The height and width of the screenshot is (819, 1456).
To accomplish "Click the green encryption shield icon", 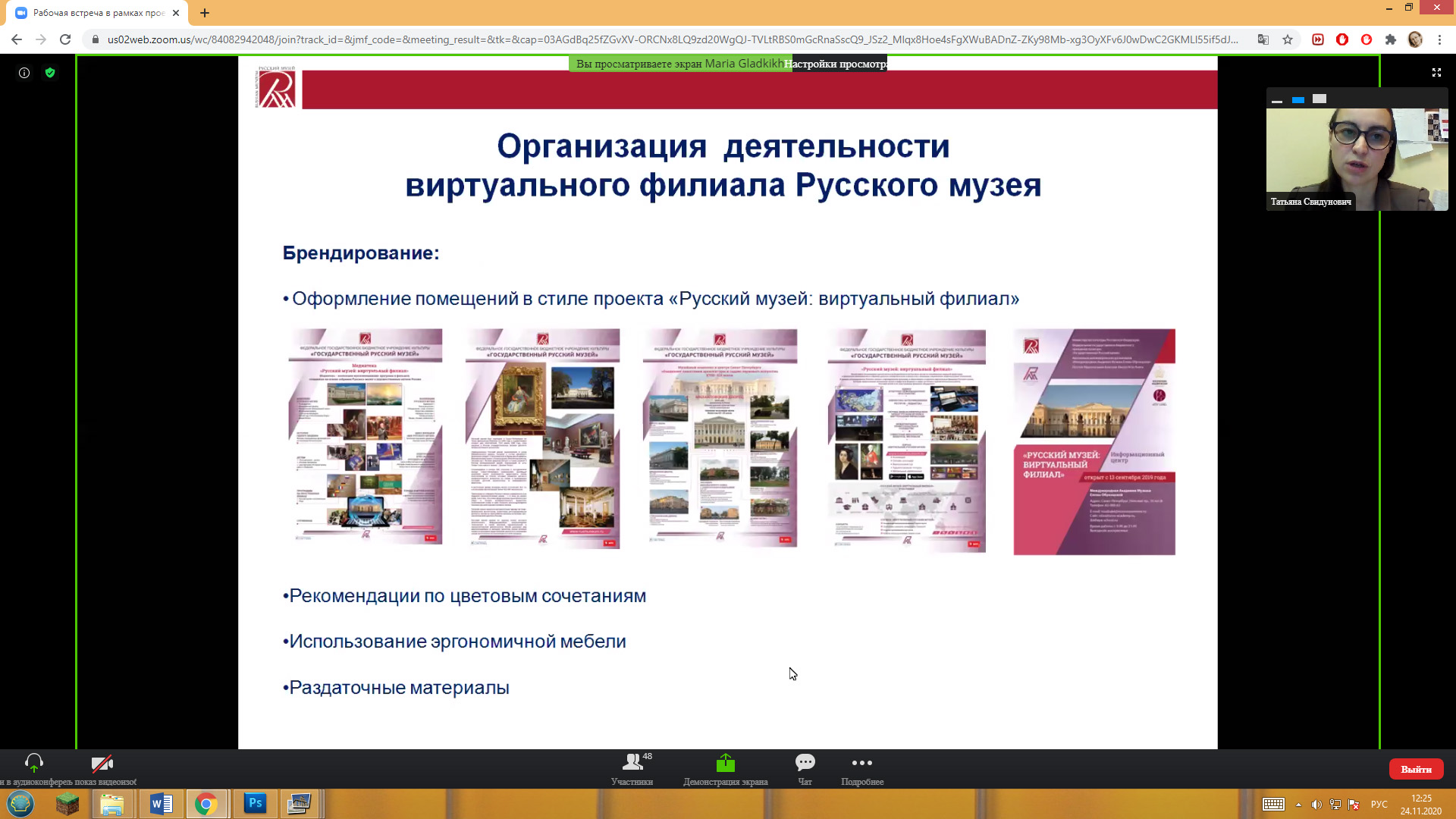I will pos(50,73).
